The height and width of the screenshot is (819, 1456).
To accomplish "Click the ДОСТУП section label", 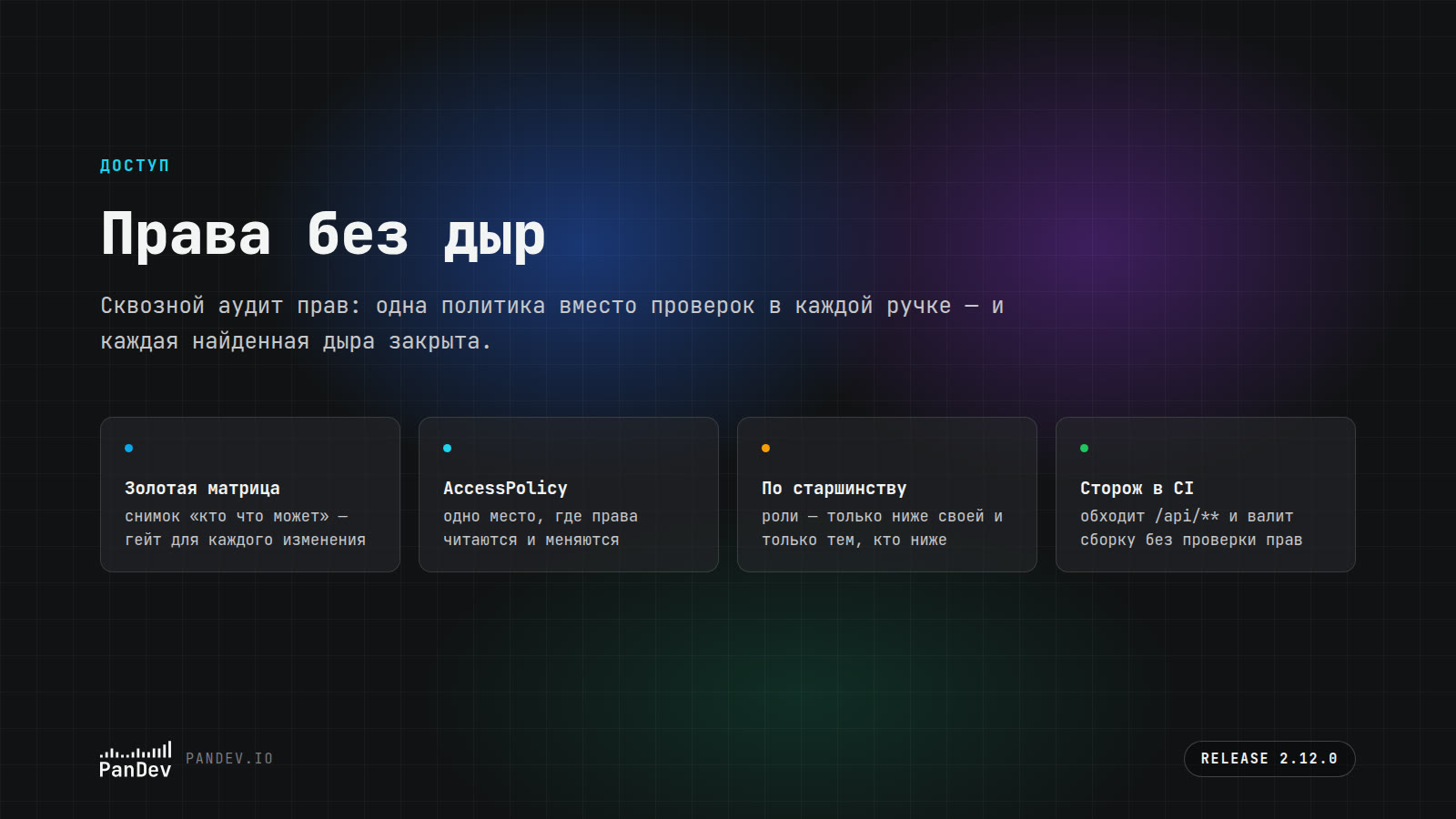I will (x=135, y=166).
